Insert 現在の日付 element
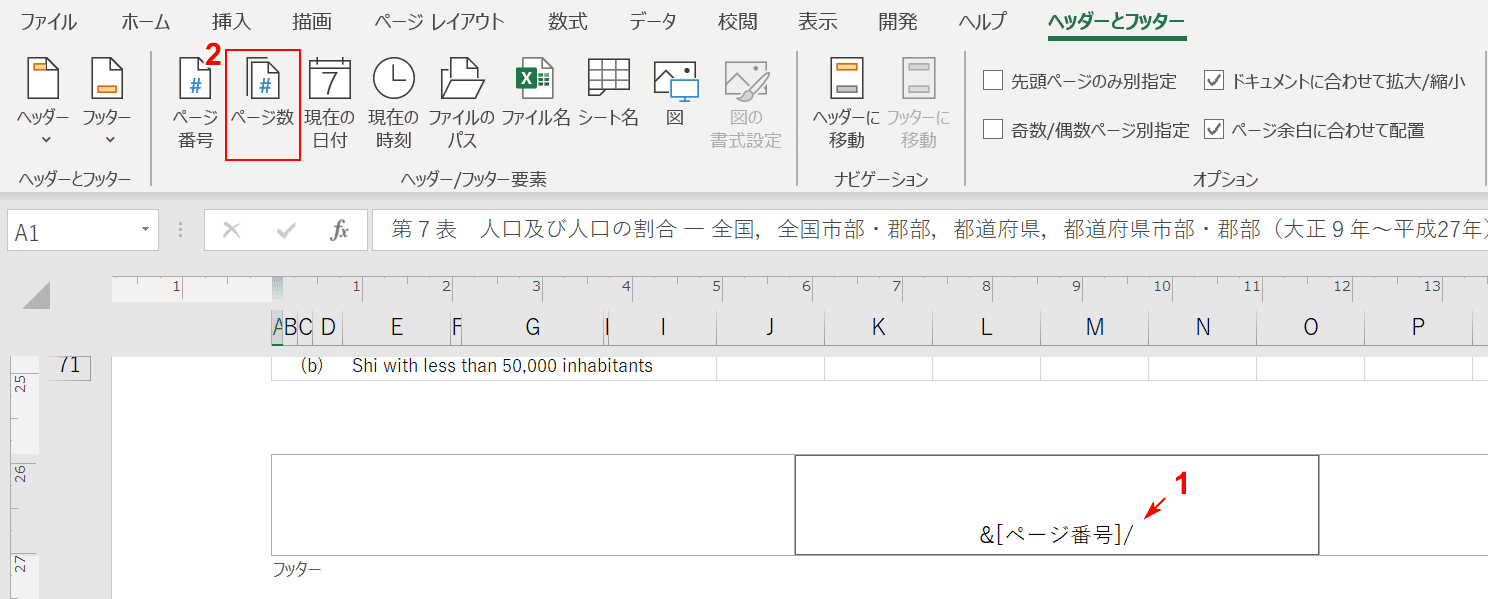This screenshot has height=599, width=1488. (330, 103)
